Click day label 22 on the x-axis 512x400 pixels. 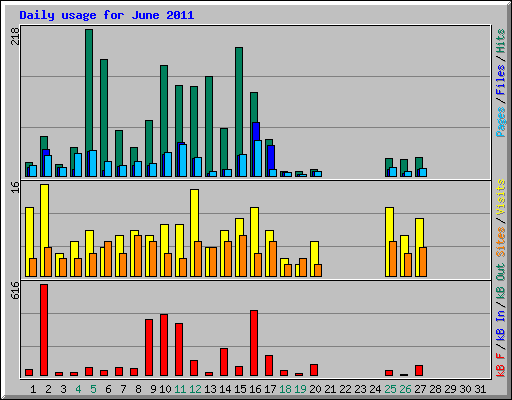click(x=345, y=389)
